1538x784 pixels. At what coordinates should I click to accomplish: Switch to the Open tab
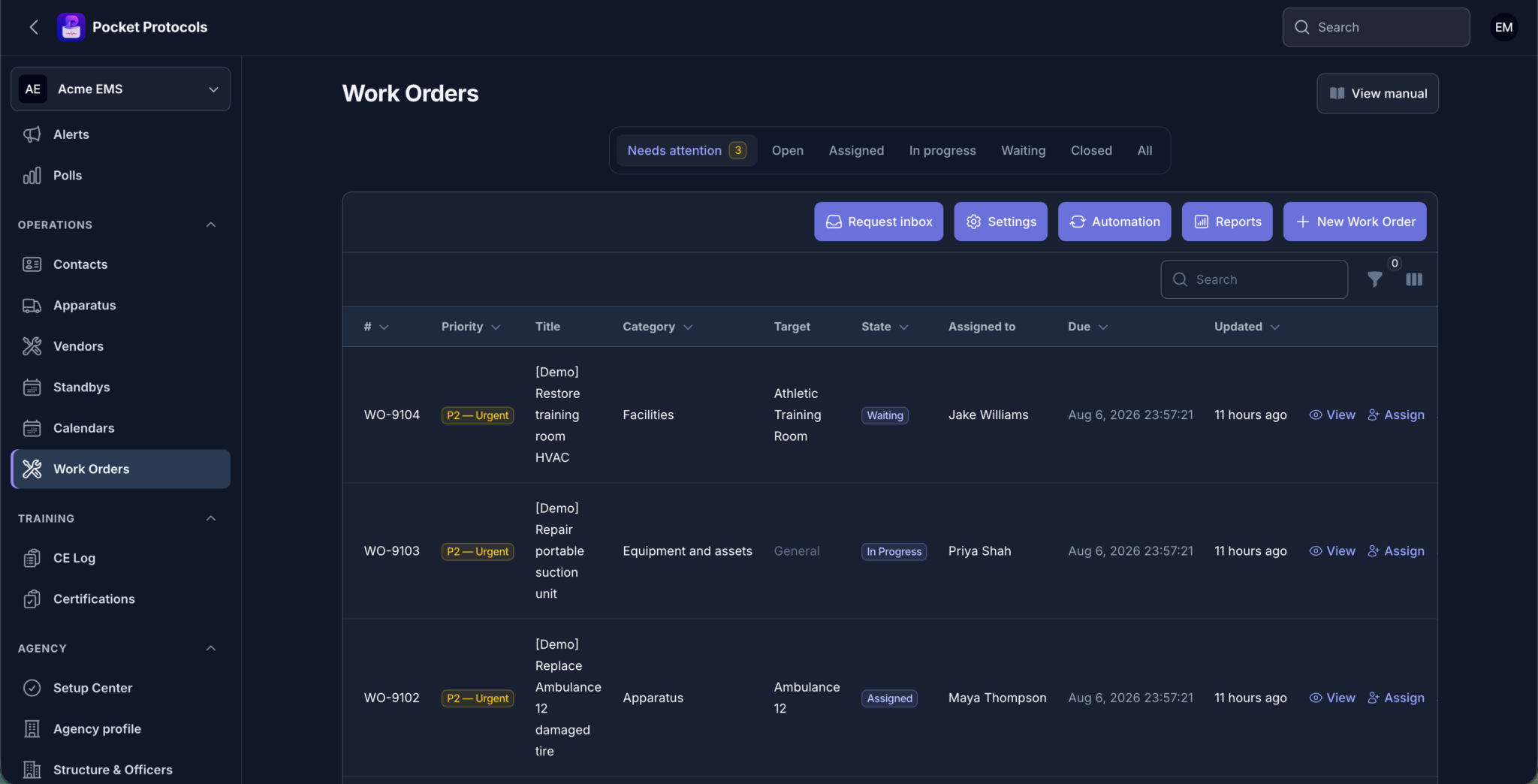[x=788, y=151]
